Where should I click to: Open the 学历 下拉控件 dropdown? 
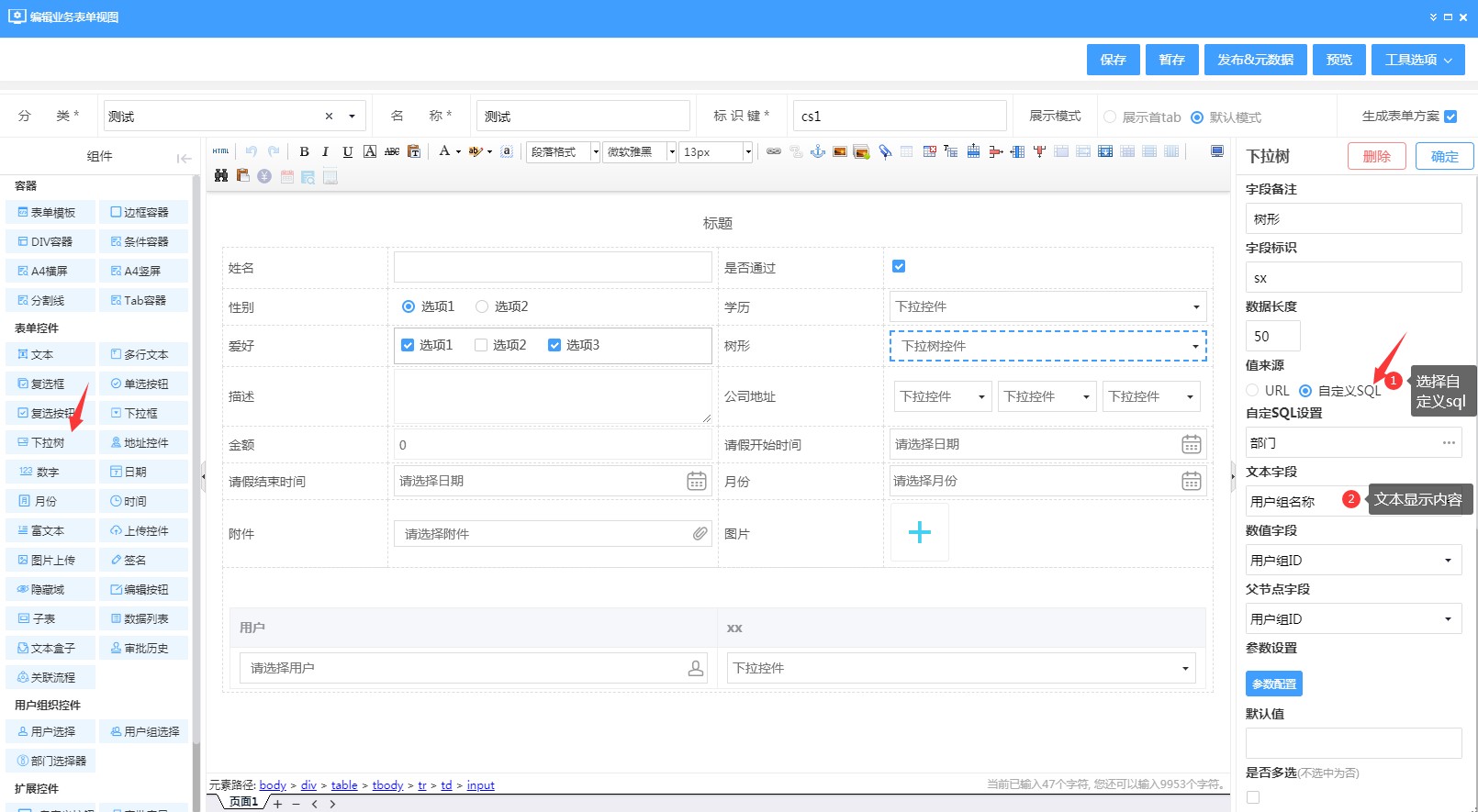pos(1047,306)
